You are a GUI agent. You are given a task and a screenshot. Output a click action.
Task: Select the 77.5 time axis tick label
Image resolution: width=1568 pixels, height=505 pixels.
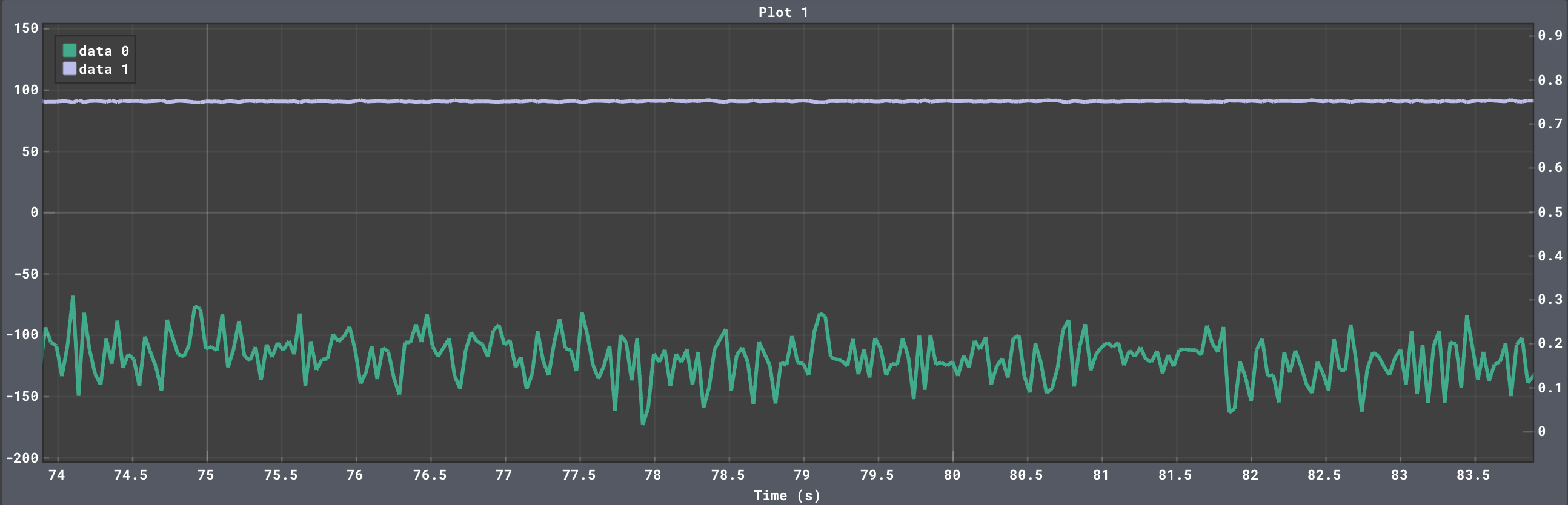pyautogui.click(x=578, y=475)
